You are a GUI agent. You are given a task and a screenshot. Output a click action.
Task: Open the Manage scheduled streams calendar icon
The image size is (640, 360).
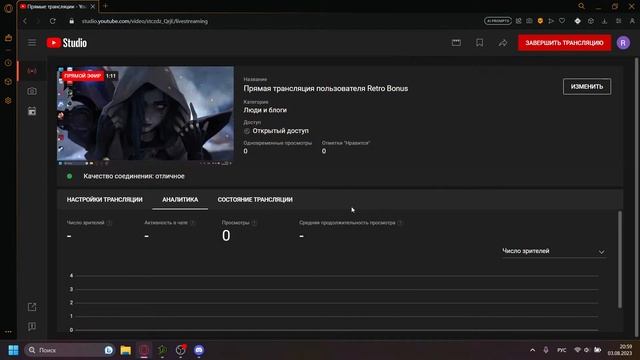tap(32, 111)
